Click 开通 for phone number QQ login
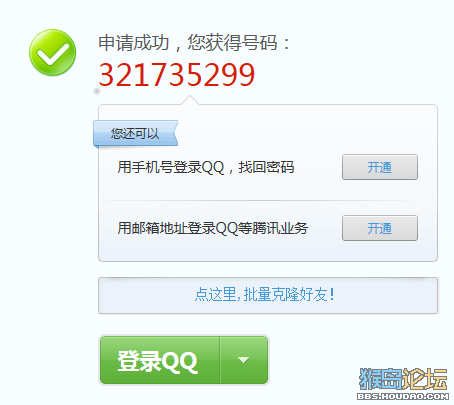This screenshot has width=454, height=405. tap(380, 167)
